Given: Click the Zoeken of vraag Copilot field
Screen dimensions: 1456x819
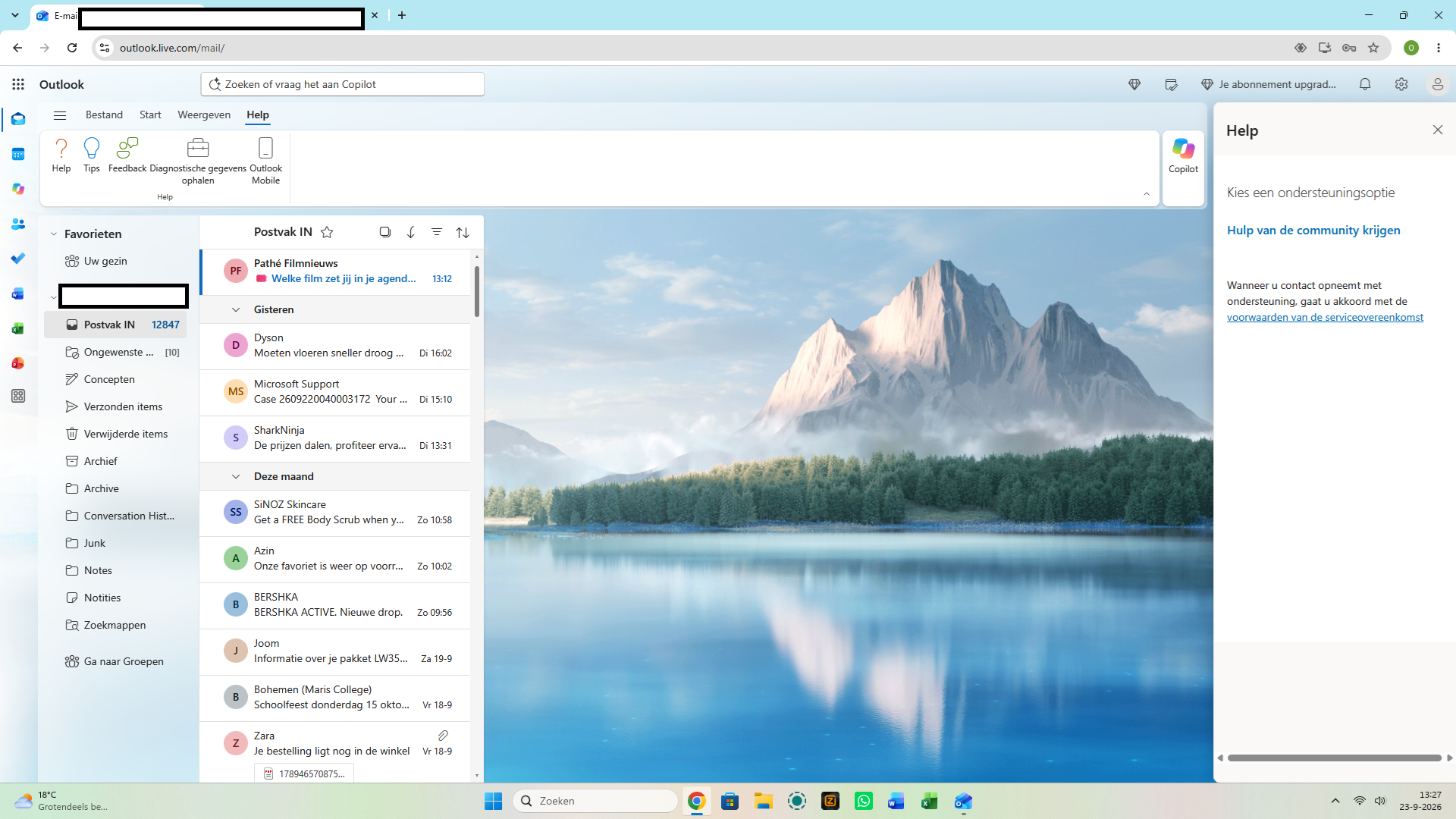Looking at the screenshot, I should pyautogui.click(x=343, y=84).
